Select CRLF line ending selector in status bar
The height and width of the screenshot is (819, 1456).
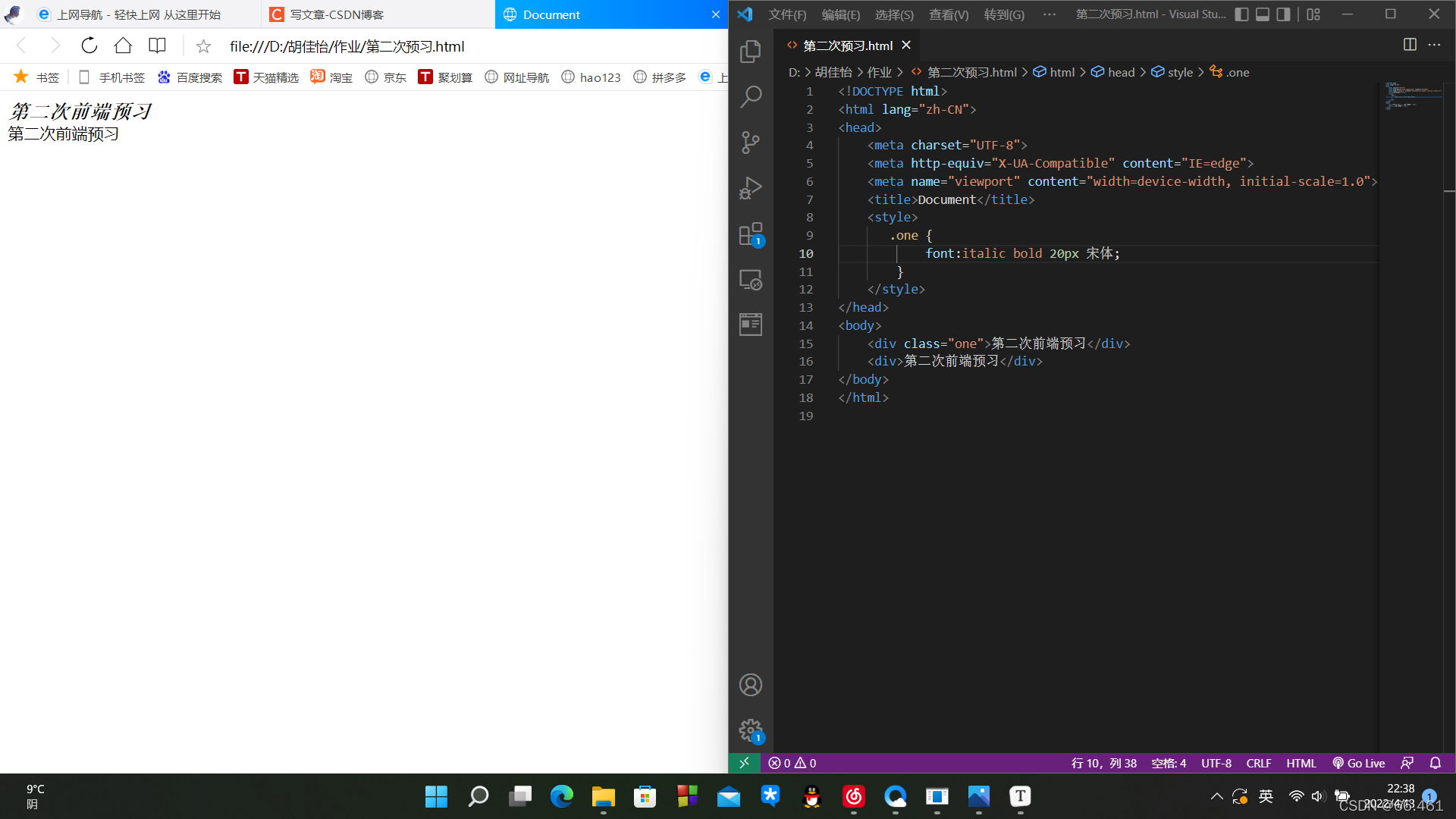pyautogui.click(x=1258, y=763)
